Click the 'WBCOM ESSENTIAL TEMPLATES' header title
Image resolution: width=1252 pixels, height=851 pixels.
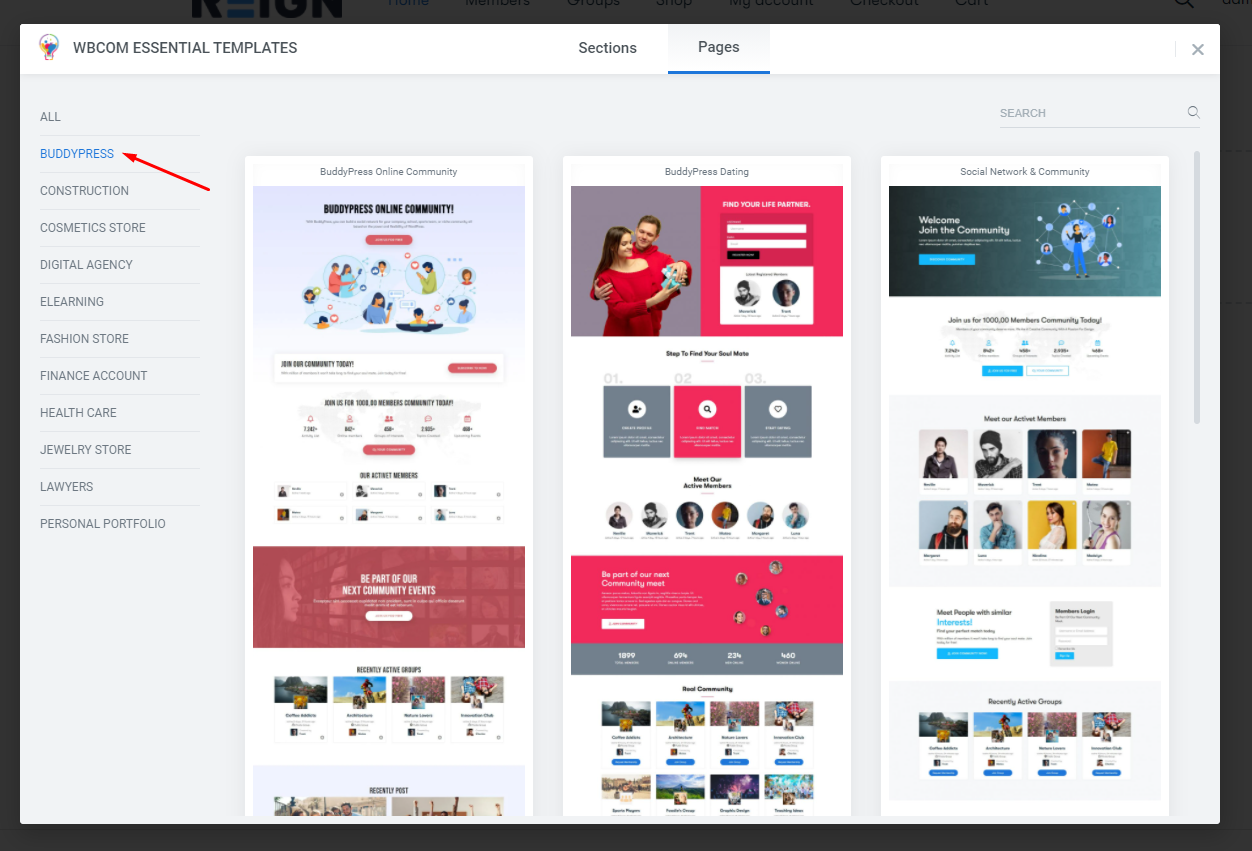[x=185, y=48]
